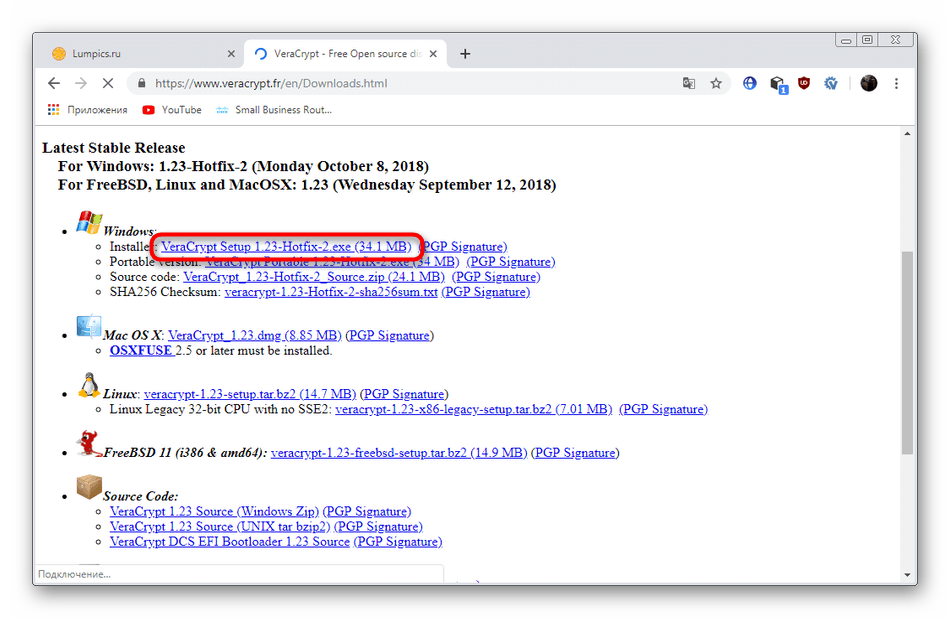Image resolution: width=950 pixels, height=618 pixels.
Task: Download VeraCrypt_1.23.dmg for Mac
Action: pos(254,336)
